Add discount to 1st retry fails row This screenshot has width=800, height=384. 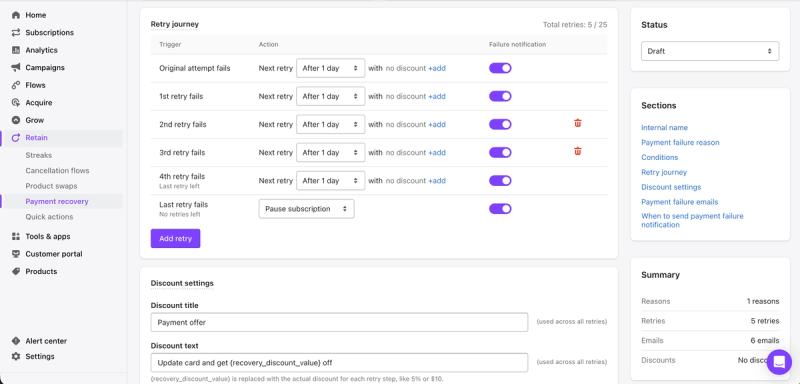[x=437, y=96]
